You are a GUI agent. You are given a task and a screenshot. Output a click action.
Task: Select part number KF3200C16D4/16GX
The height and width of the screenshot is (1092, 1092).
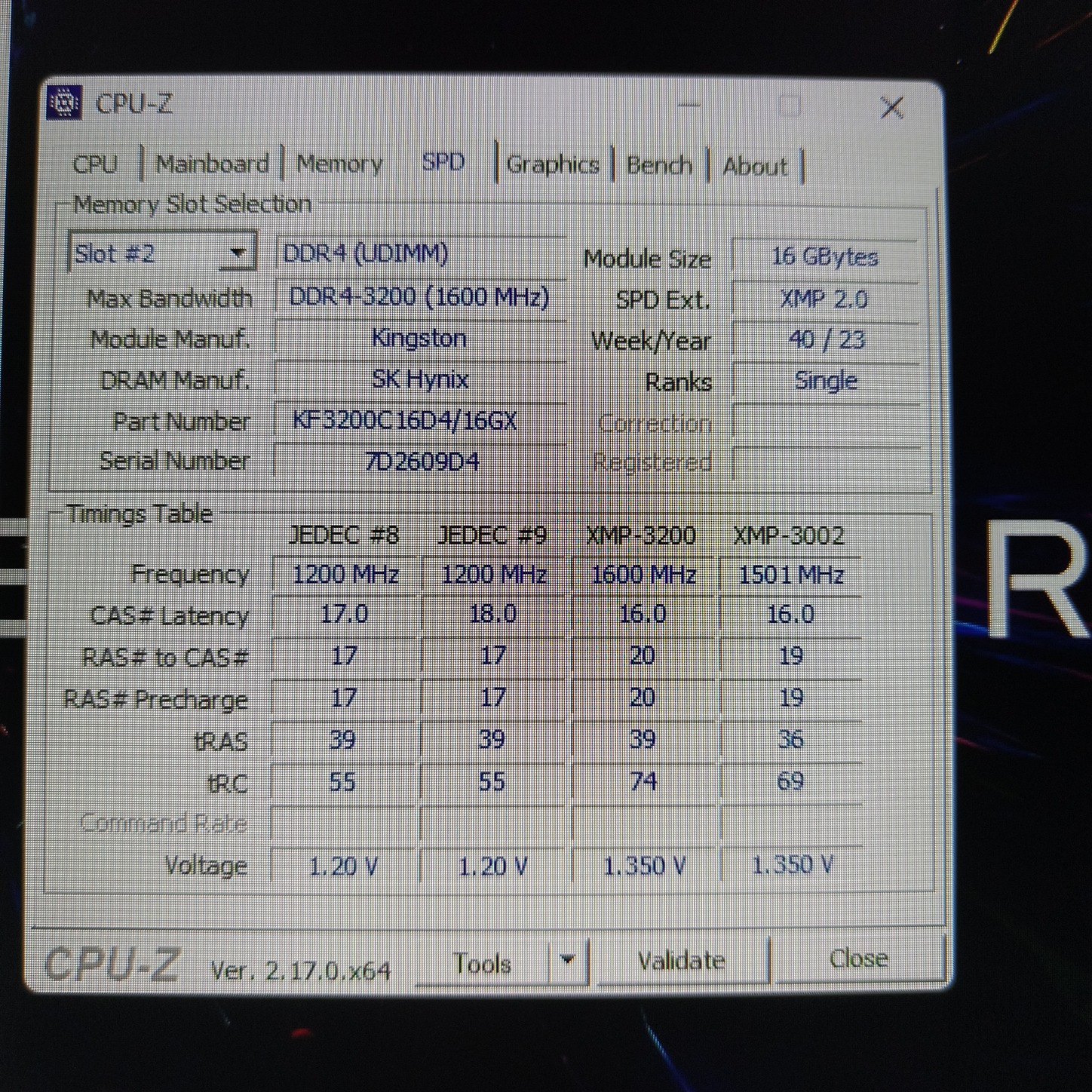point(420,420)
